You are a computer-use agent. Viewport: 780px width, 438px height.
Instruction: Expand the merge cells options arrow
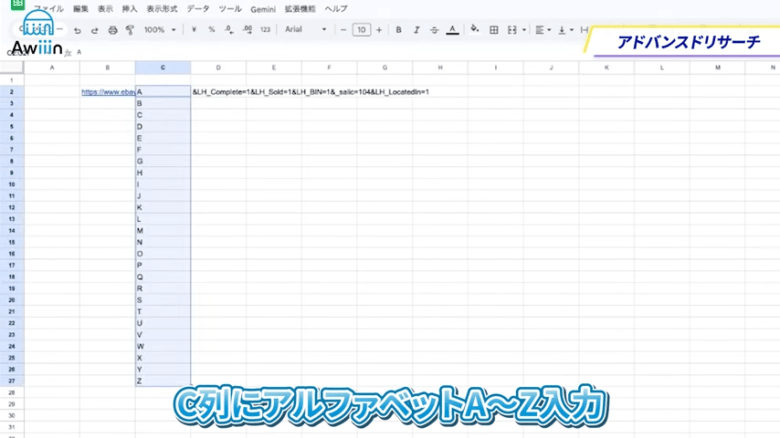[524, 30]
